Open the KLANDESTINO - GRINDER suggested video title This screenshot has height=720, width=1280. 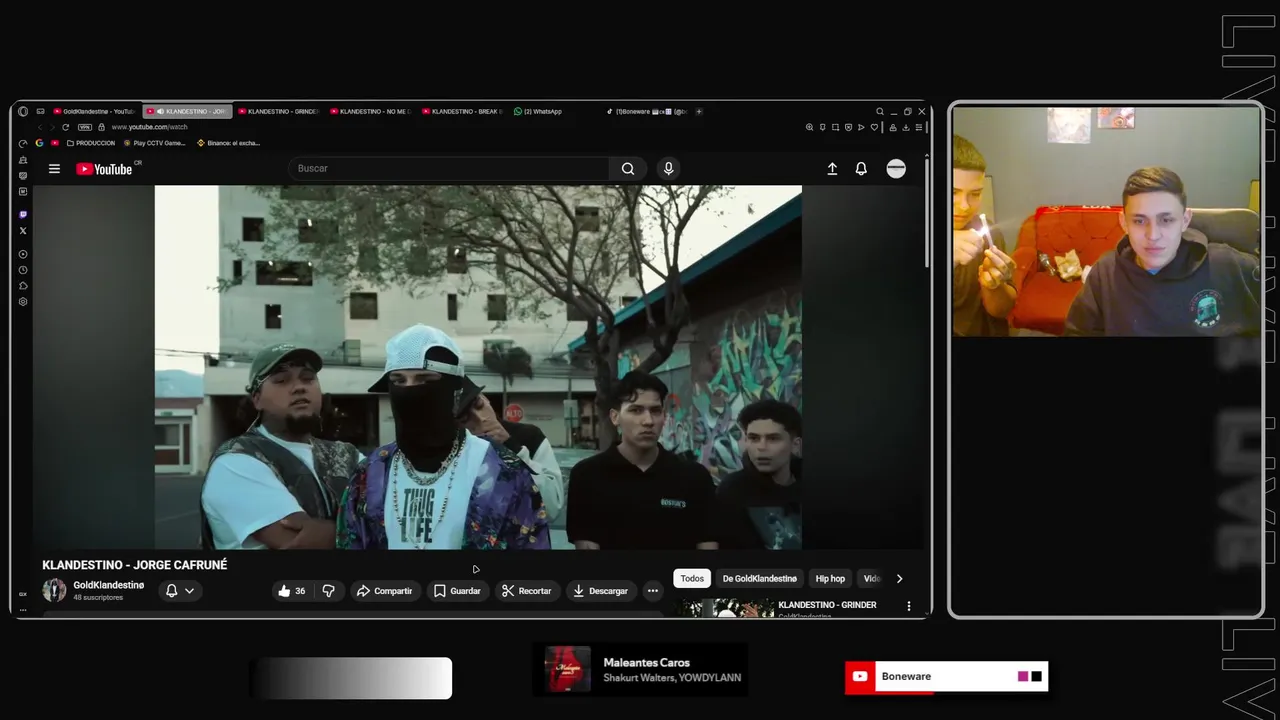(x=827, y=605)
